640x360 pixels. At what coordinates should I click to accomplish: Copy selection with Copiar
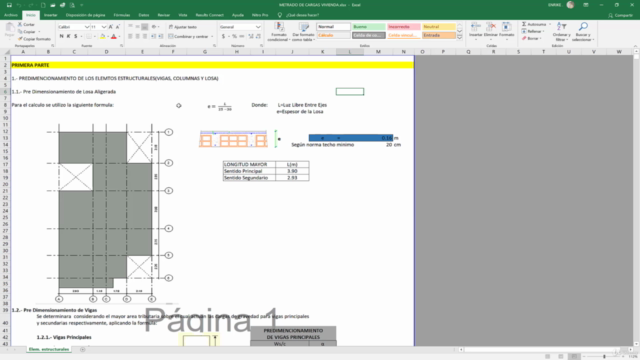[27, 31]
